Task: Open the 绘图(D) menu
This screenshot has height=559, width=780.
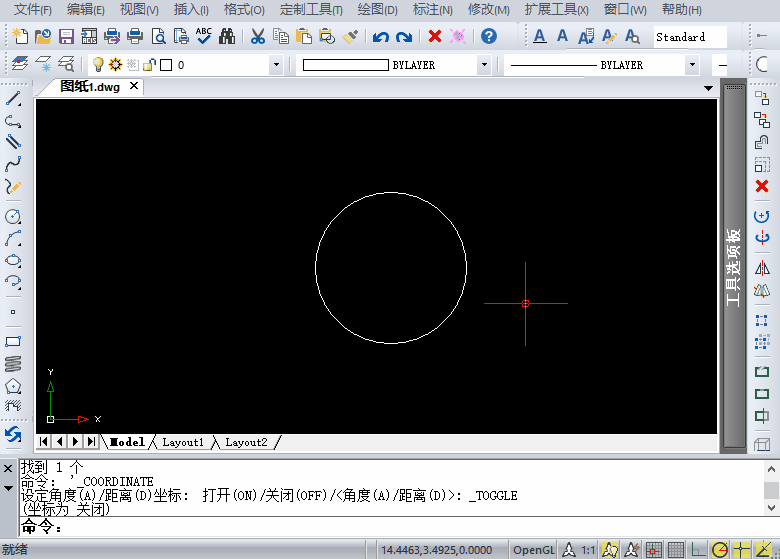Action: pyautogui.click(x=378, y=9)
